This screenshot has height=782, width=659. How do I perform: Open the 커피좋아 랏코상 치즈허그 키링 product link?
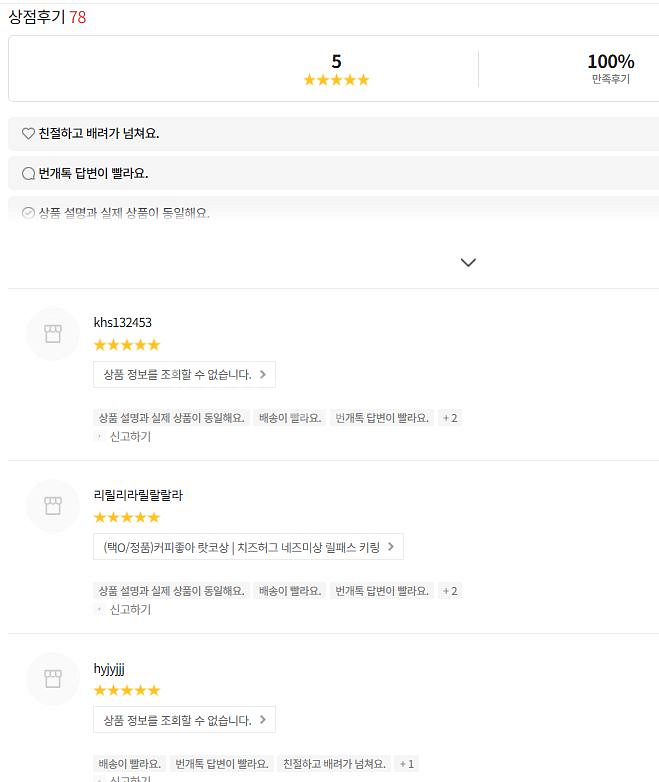pyautogui.click(x=248, y=547)
